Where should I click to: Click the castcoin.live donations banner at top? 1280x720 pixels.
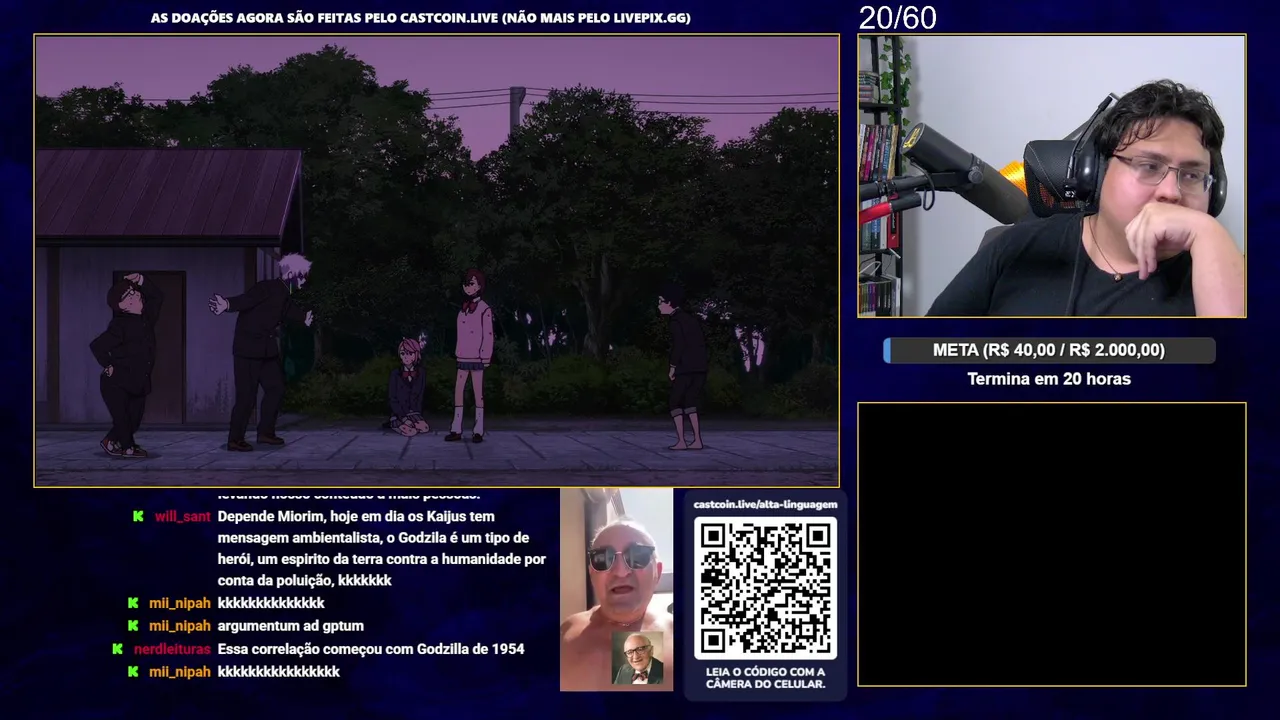click(421, 18)
